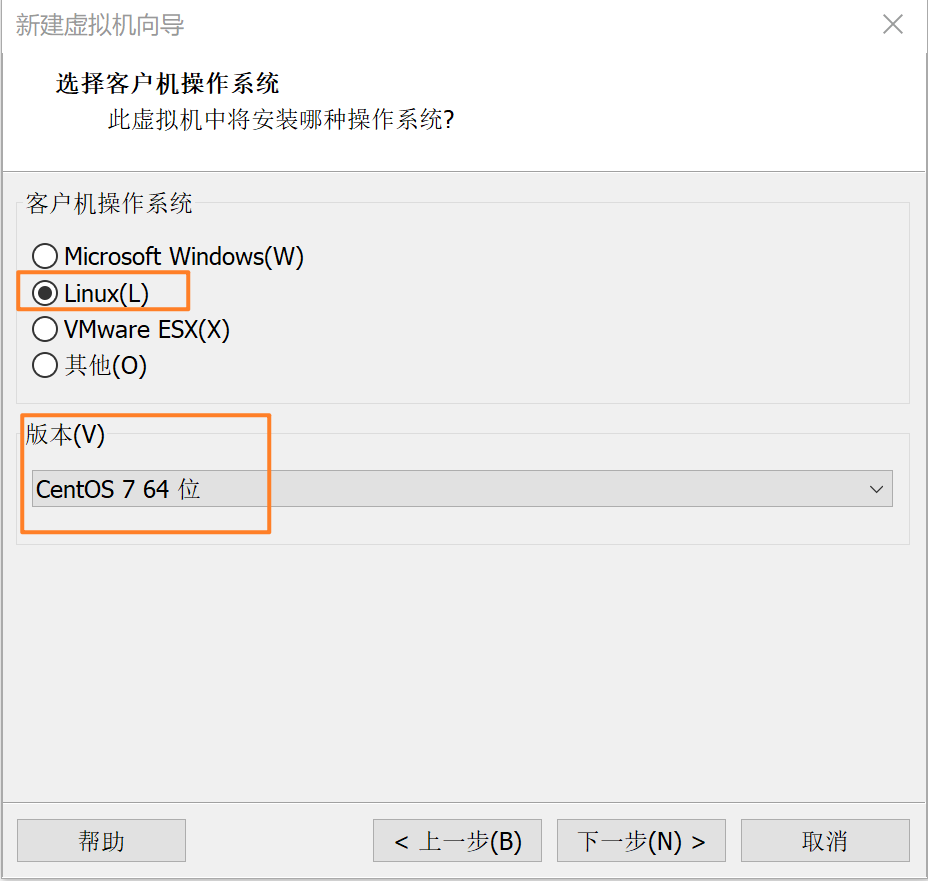Viewport: 928px width, 881px height.
Task: Pick the 其他(O) radio button
Action: (45, 365)
